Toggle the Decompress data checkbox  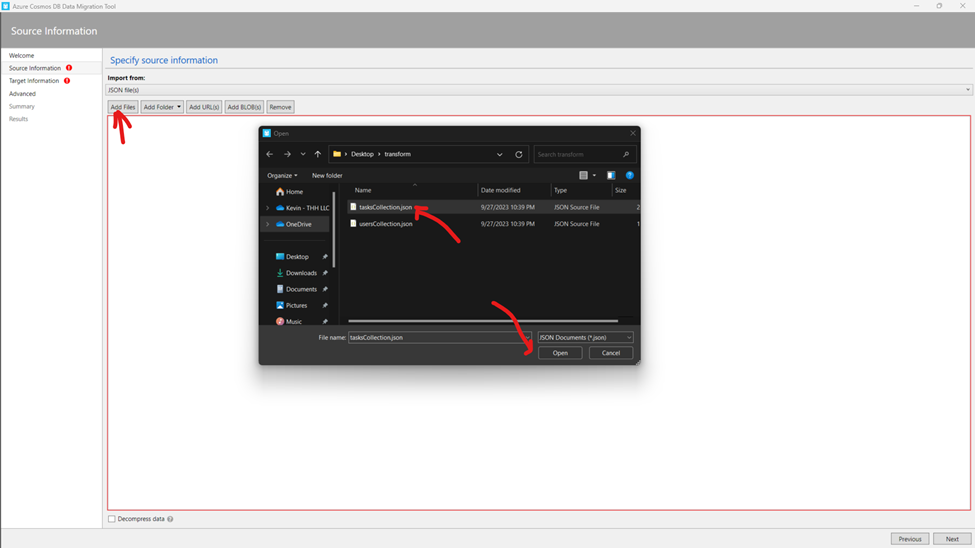point(112,519)
